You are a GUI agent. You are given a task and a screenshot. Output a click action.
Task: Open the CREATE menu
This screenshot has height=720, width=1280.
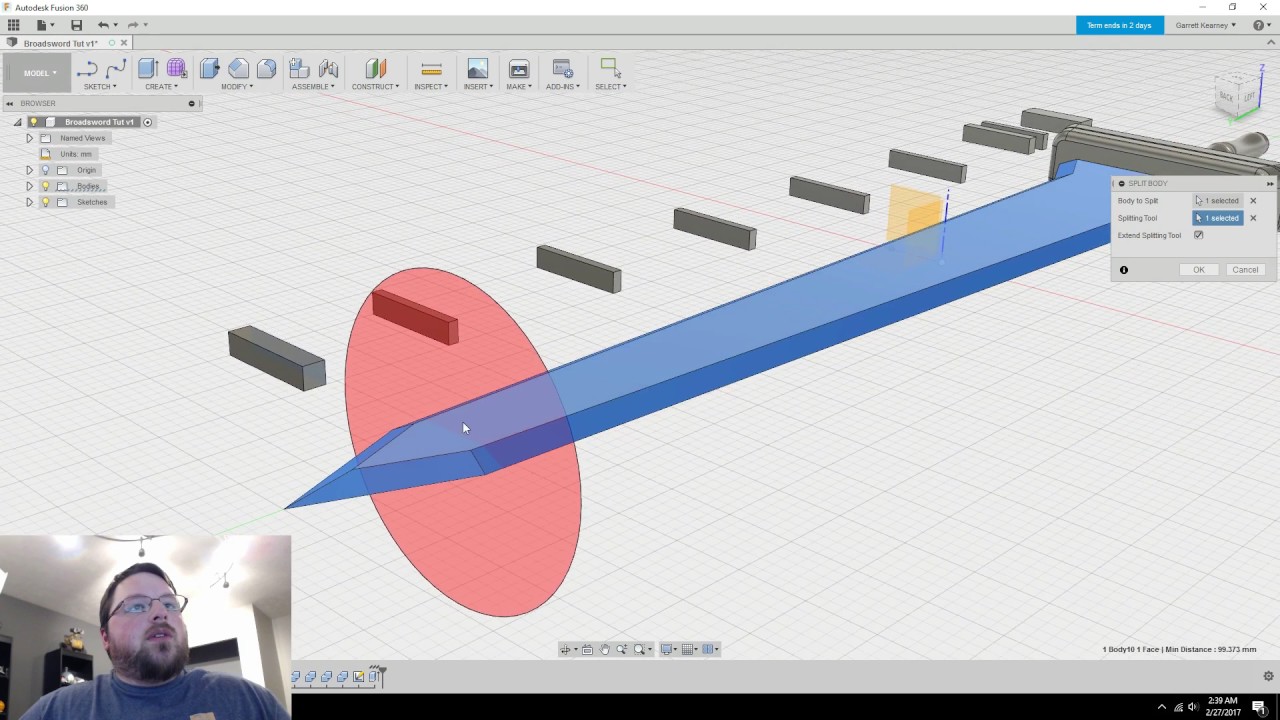[x=161, y=86]
